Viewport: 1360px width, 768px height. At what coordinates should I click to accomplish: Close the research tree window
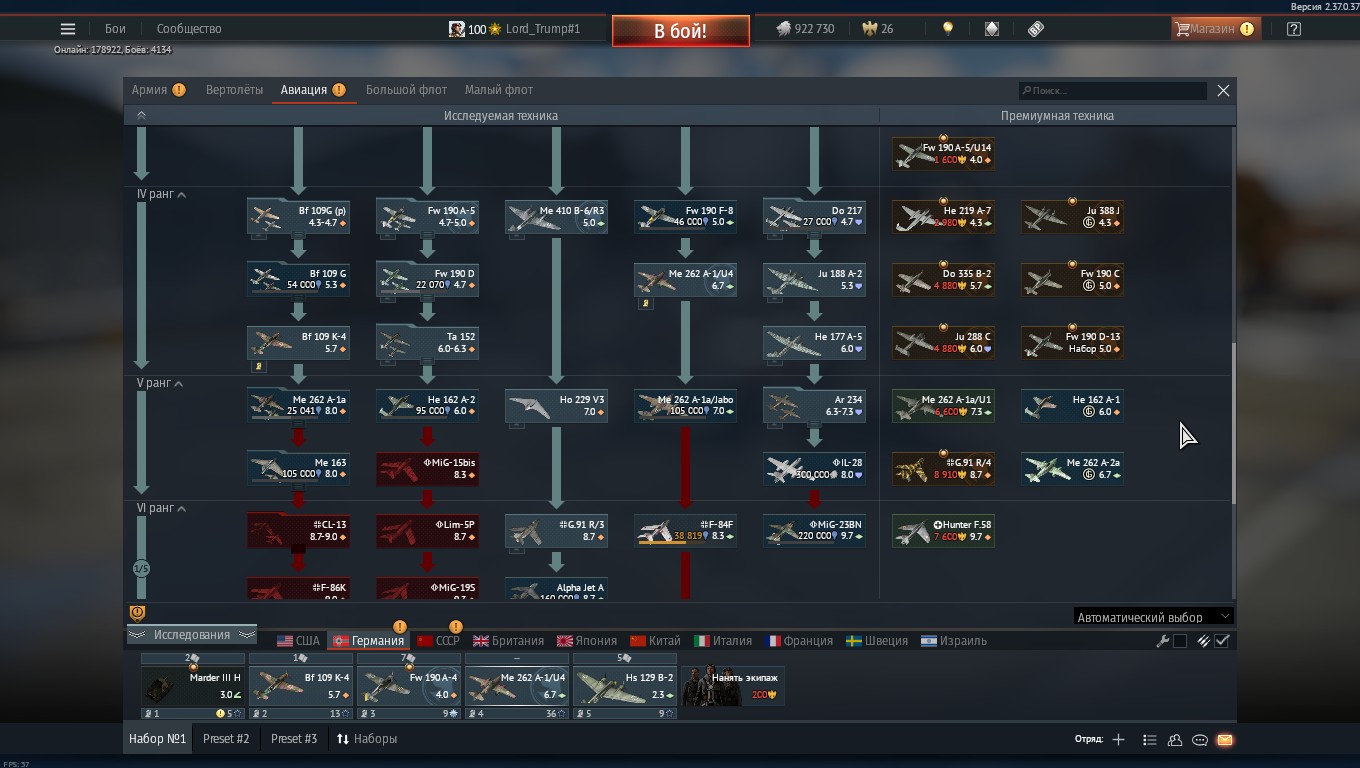click(1223, 90)
